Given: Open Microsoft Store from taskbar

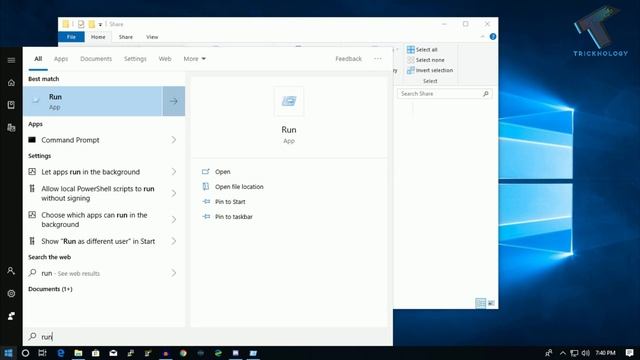Looking at the screenshot, I should click(x=96, y=353).
